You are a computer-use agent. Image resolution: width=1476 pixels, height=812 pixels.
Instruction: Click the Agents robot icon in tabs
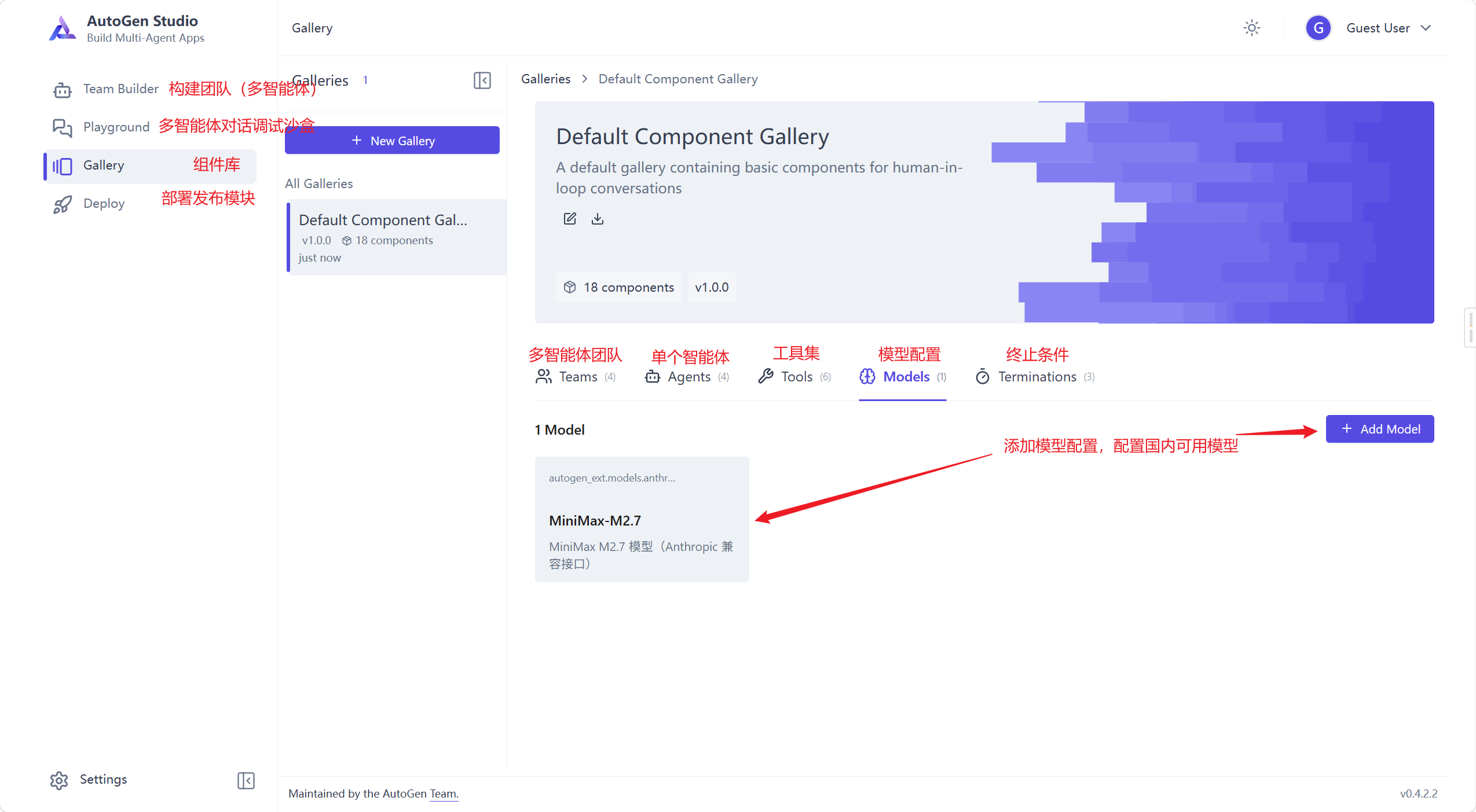pyautogui.click(x=653, y=377)
